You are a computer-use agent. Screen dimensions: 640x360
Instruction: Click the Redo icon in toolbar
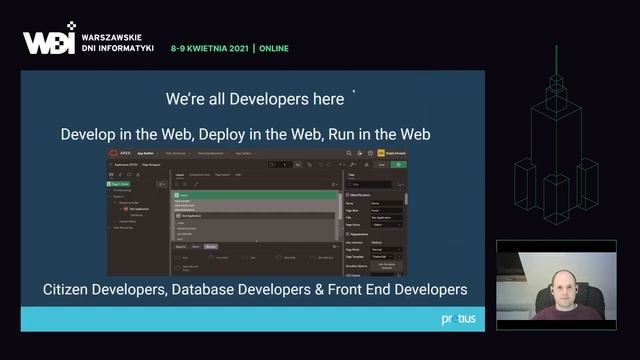(x=329, y=164)
